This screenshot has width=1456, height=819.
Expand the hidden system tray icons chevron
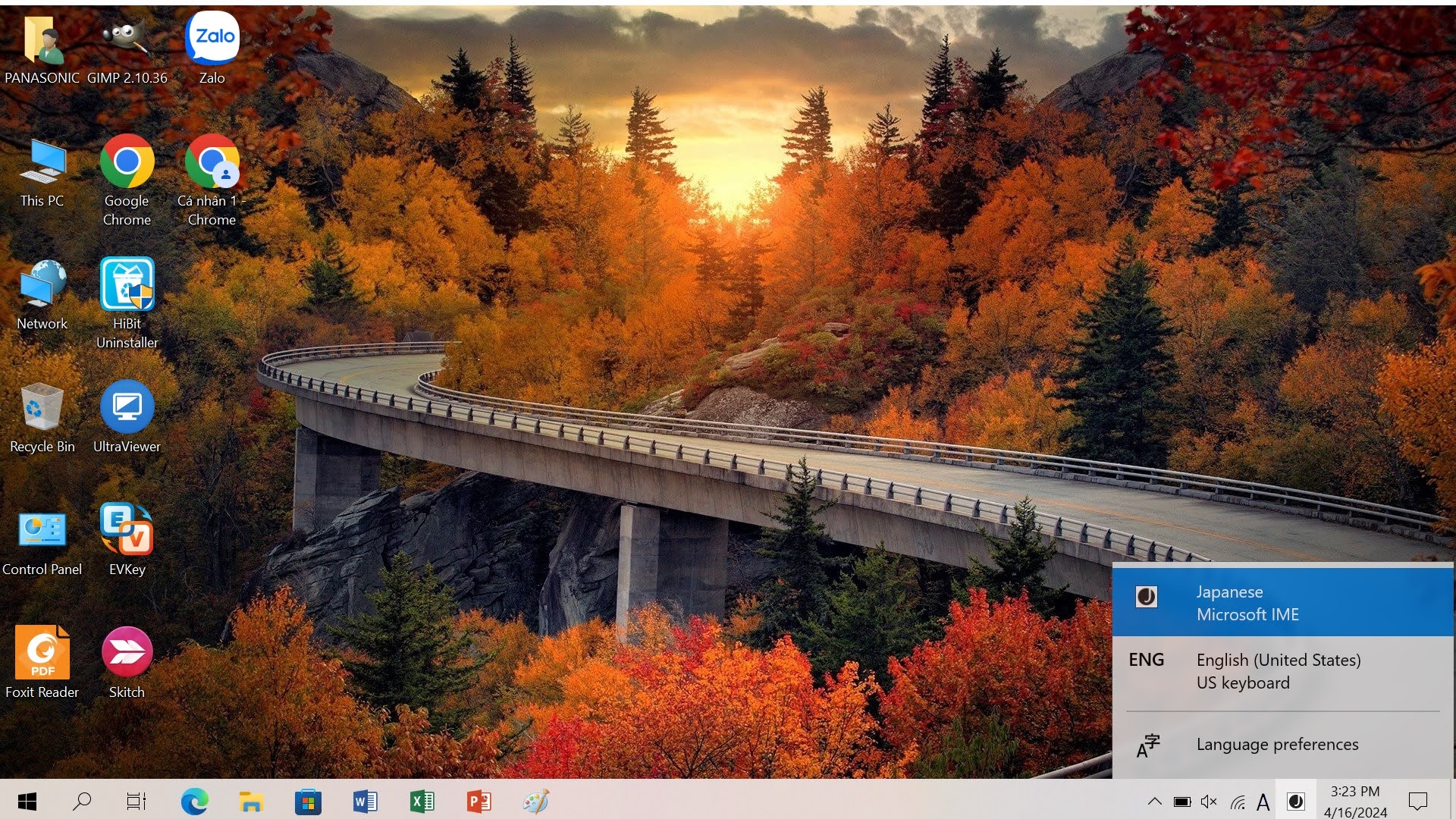tap(1154, 802)
